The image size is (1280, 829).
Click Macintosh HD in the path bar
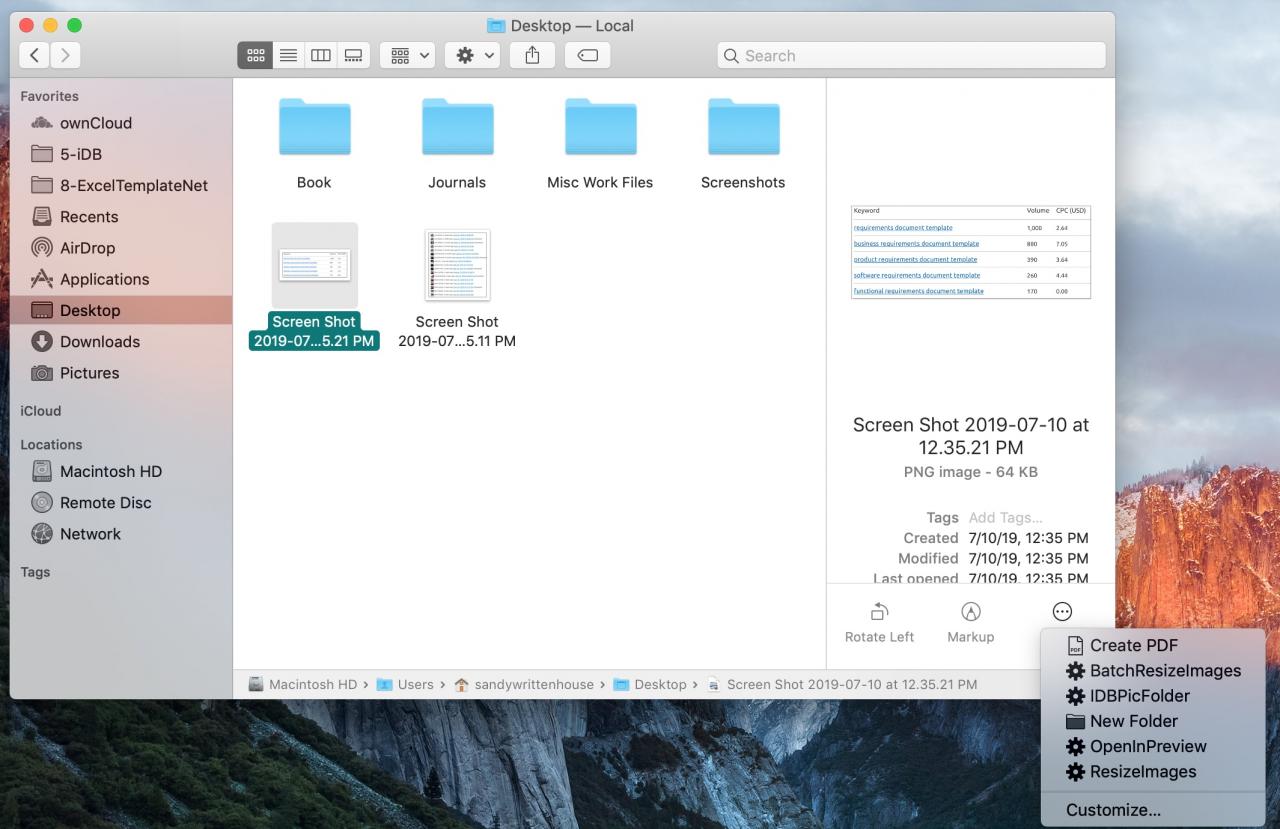point(303,684)
